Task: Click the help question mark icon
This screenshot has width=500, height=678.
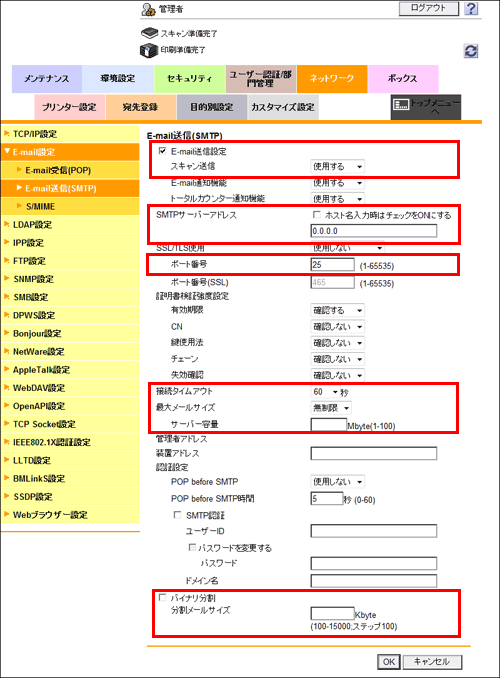Action: tap(471, 8)
